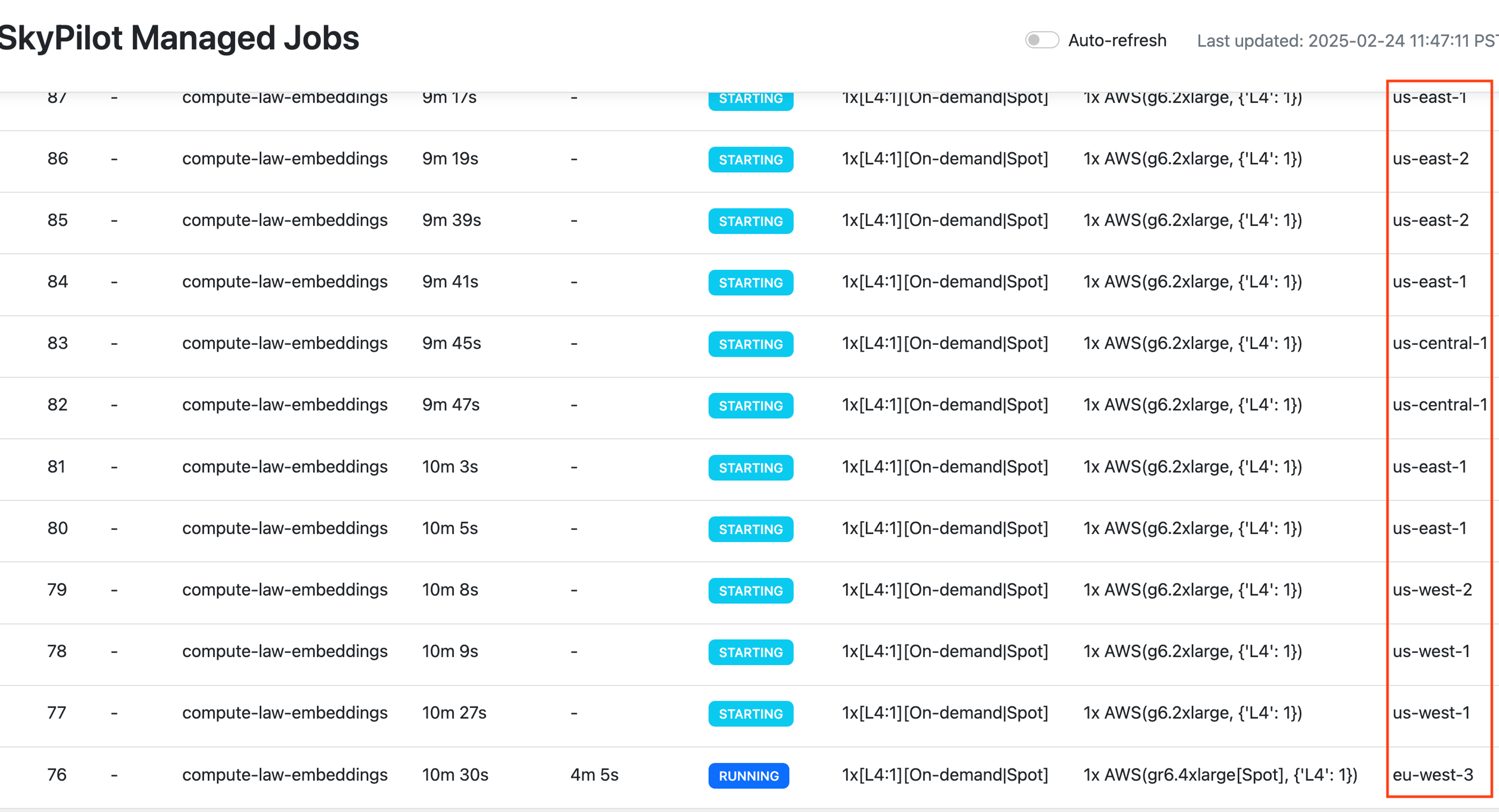Select job ID 79
This screenshot has height=812, width=1499.
pos(57,590)
